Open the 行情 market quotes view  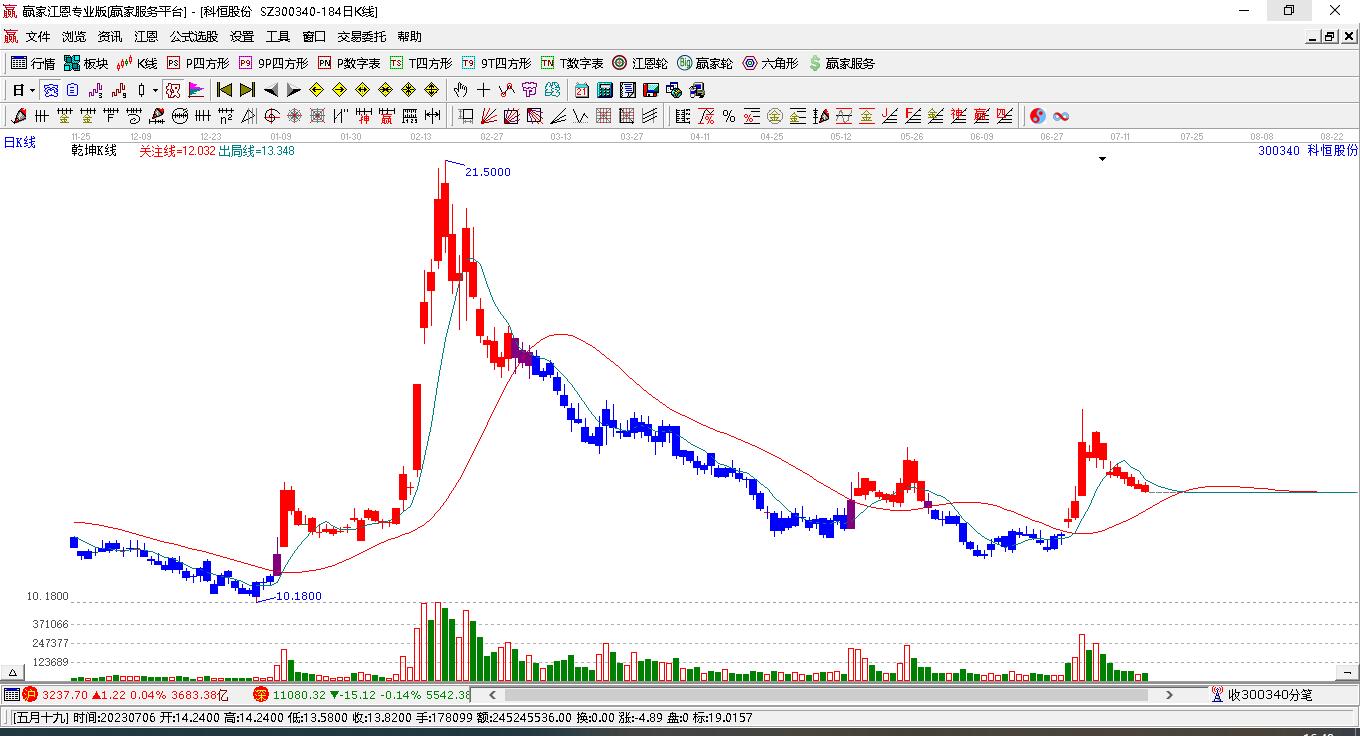click(33, 63)
